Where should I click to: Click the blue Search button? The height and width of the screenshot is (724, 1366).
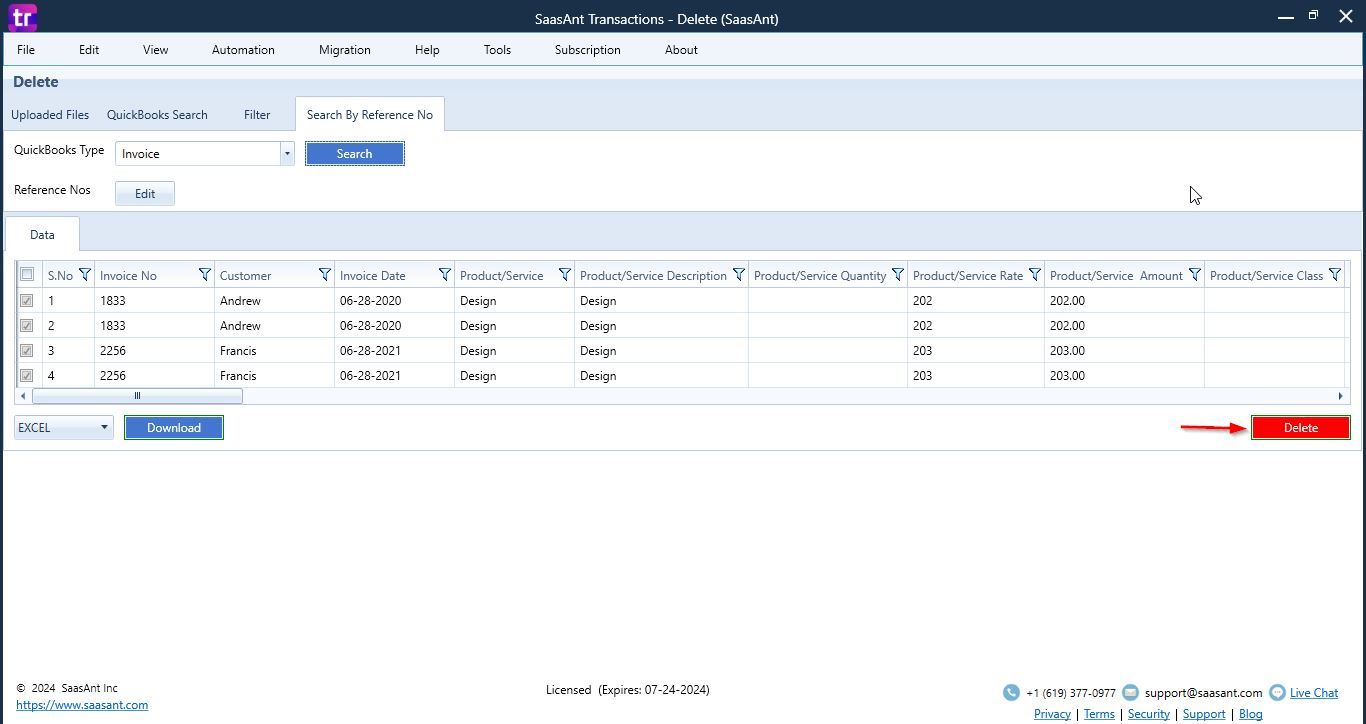pos(355,154)
